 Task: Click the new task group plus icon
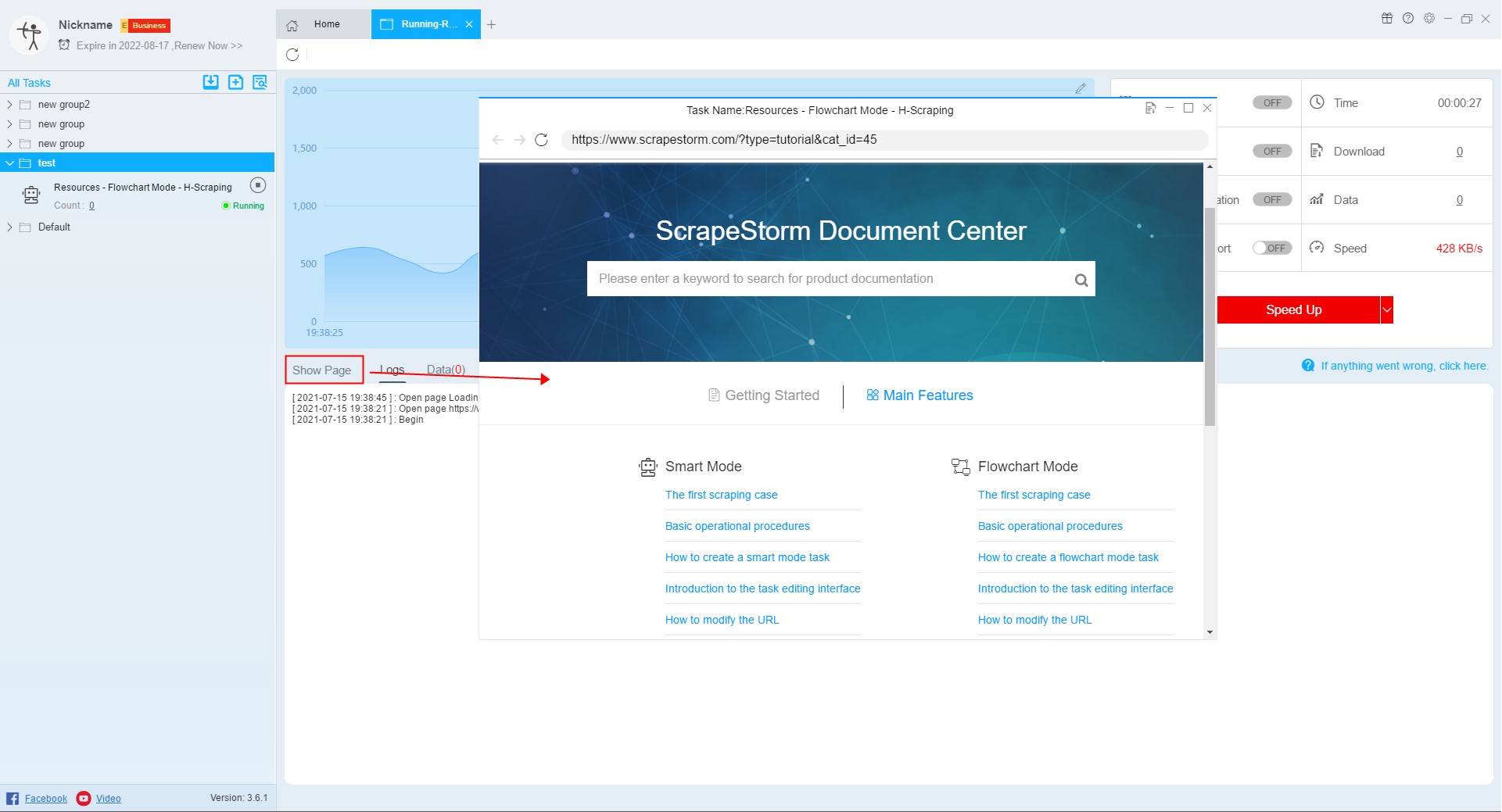point(235,82)
